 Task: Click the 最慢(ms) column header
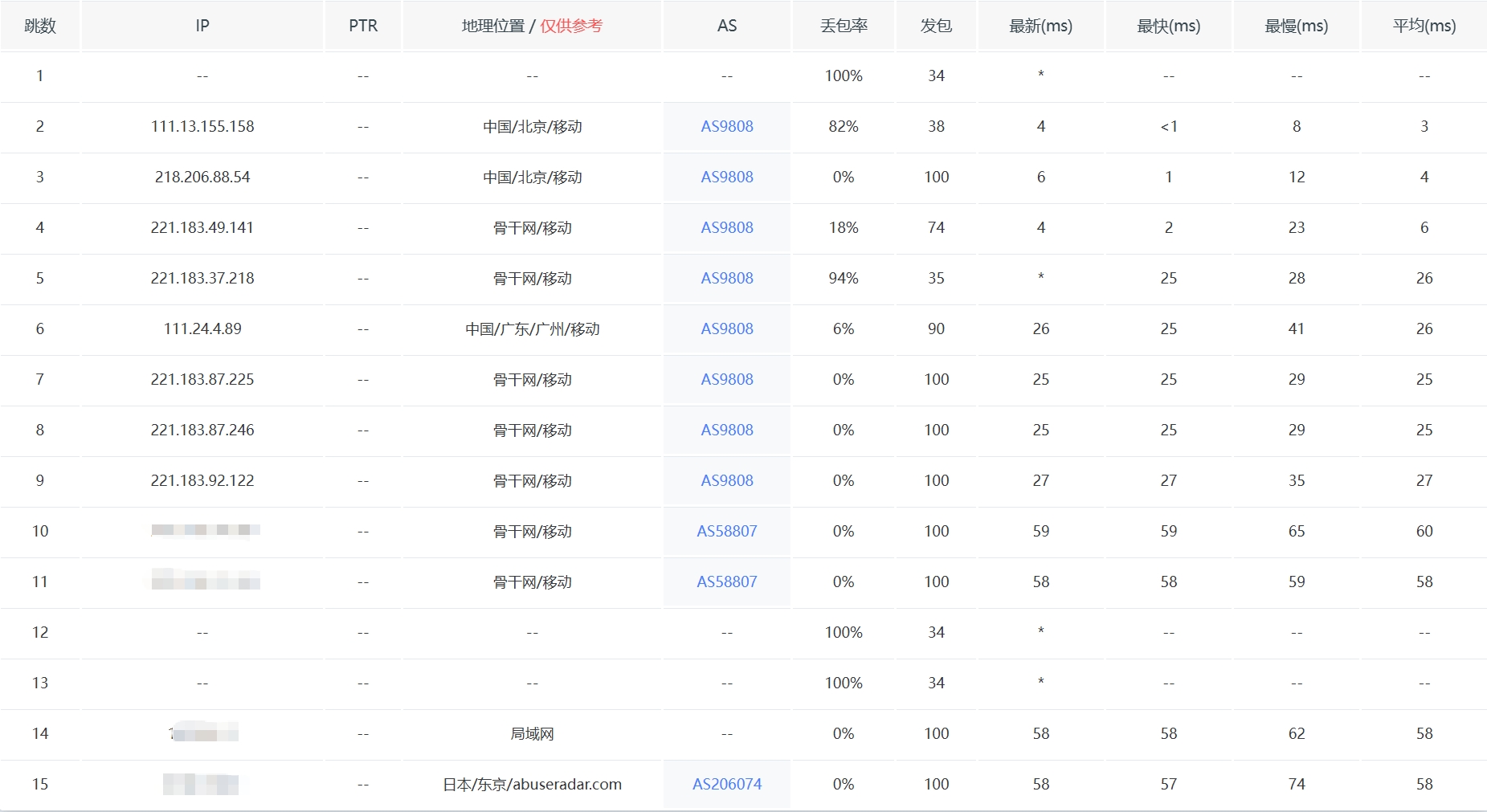(1296, 26)
